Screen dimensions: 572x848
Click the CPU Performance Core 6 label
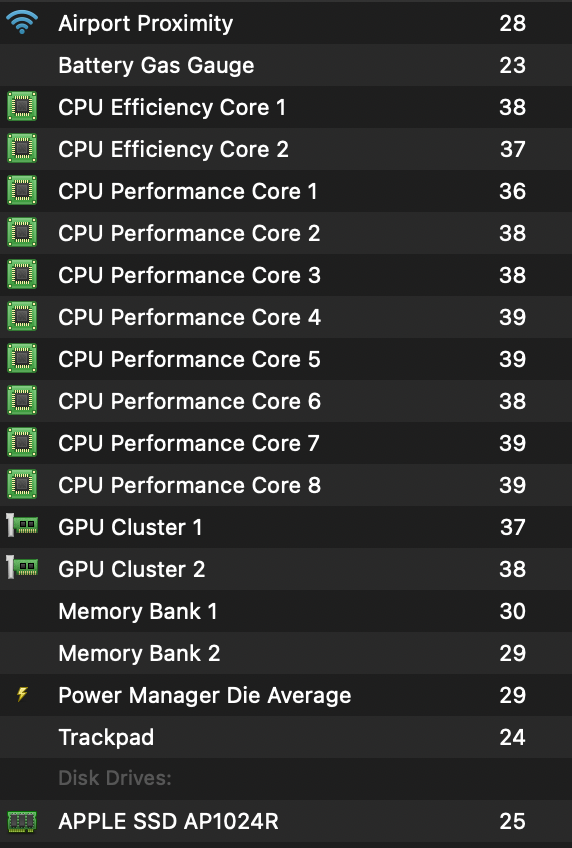[x=189, y=401]
